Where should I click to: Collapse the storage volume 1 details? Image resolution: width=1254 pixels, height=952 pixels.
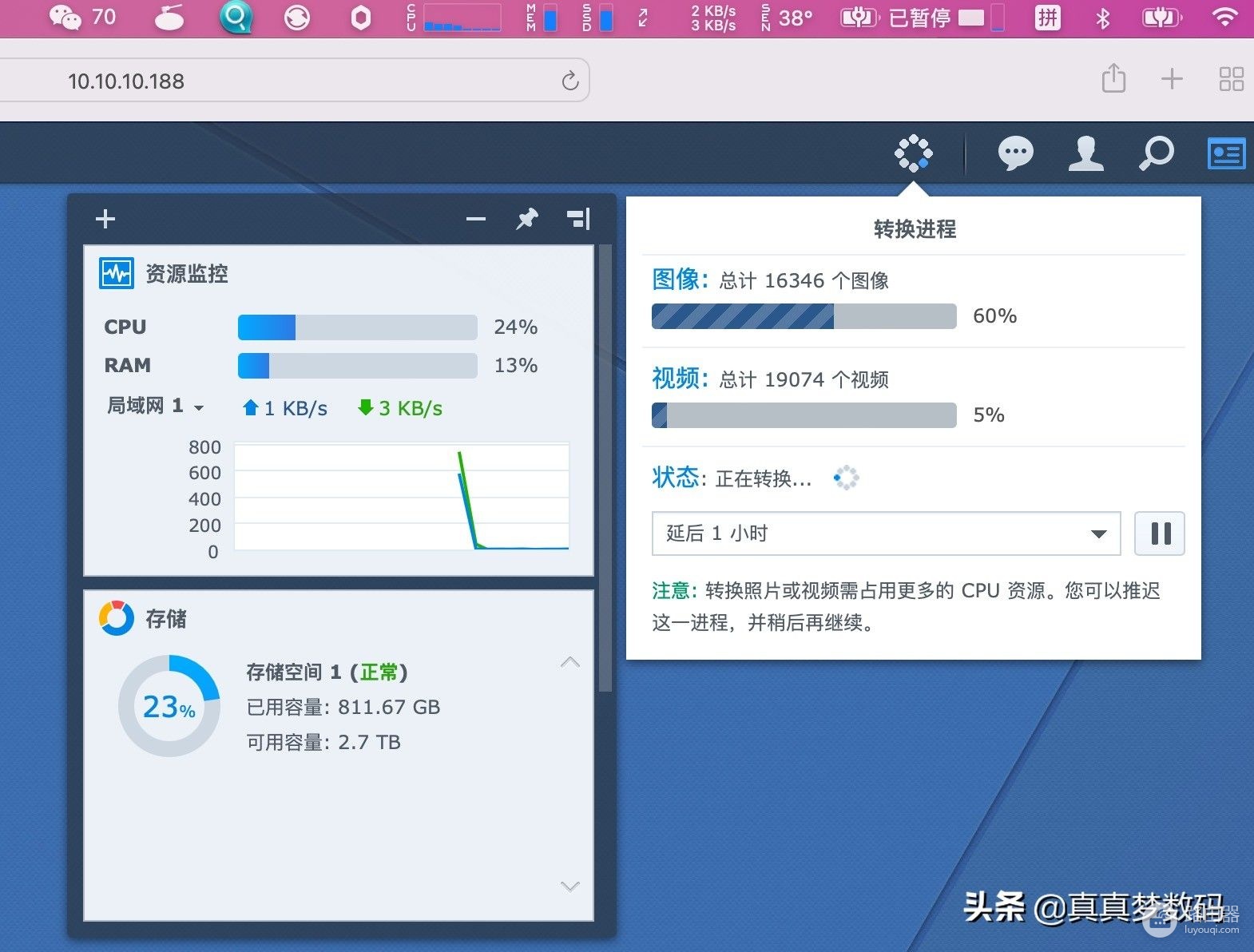pyautogui.click(x=570, y=662)
